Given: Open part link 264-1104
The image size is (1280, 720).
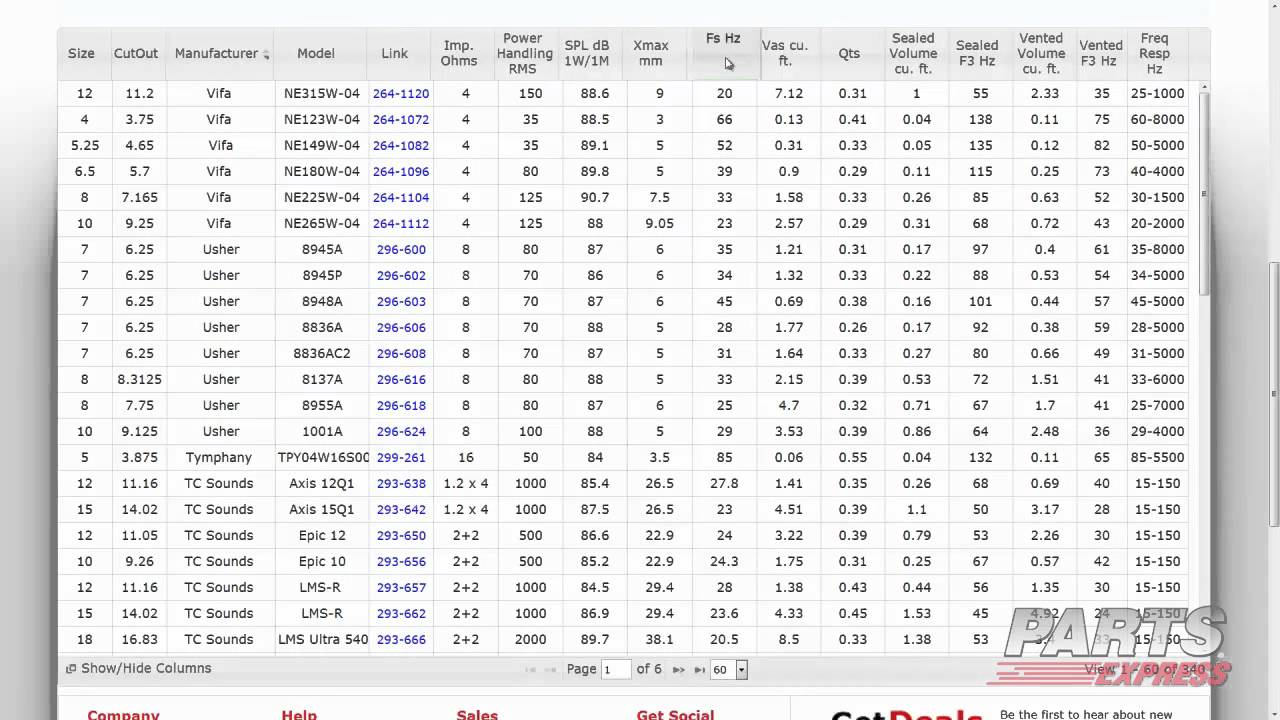Looking at the screenshot, I should [401, 197].
